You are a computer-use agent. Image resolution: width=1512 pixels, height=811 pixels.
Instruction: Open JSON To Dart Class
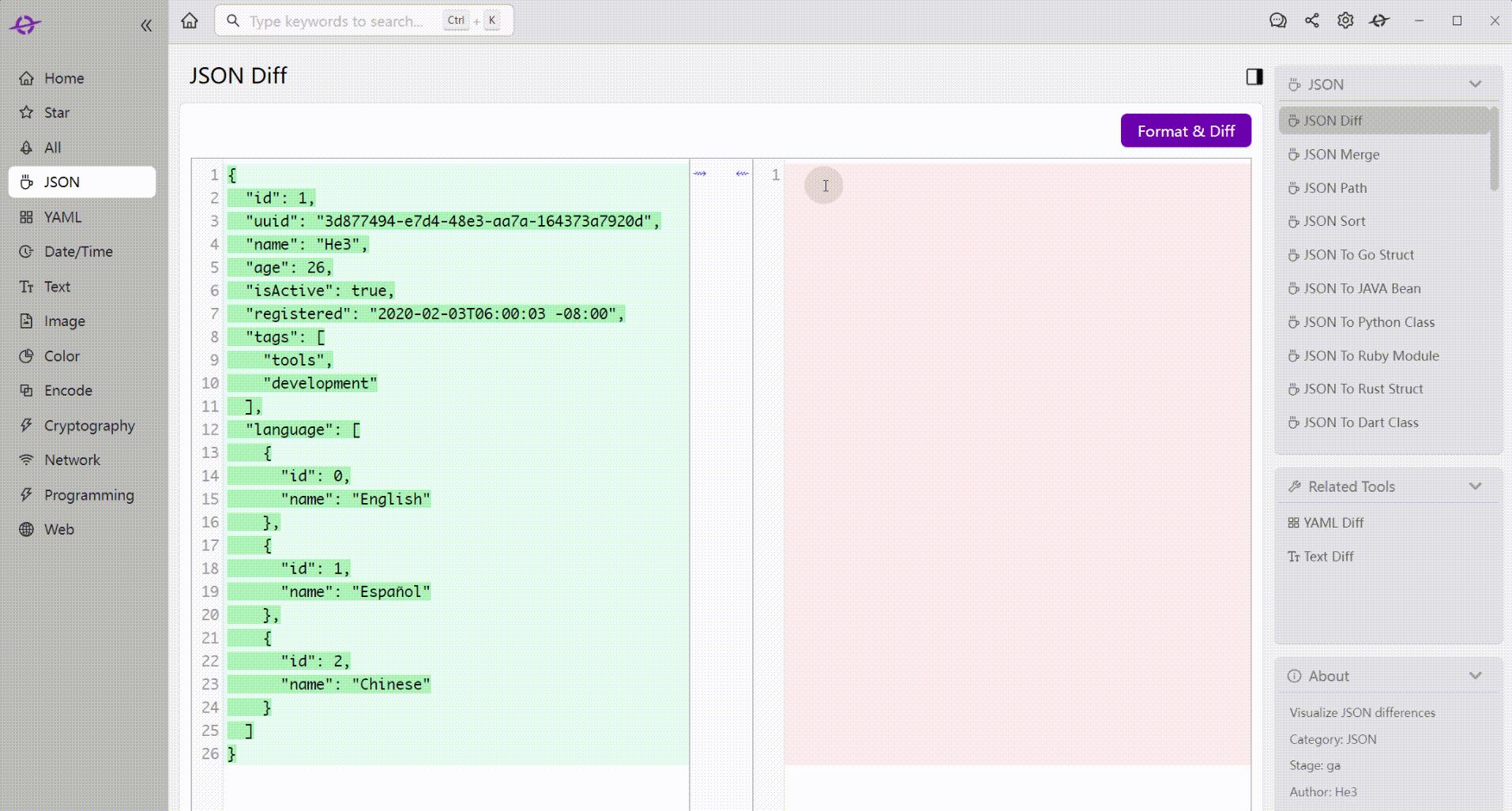pos(1384,422)
